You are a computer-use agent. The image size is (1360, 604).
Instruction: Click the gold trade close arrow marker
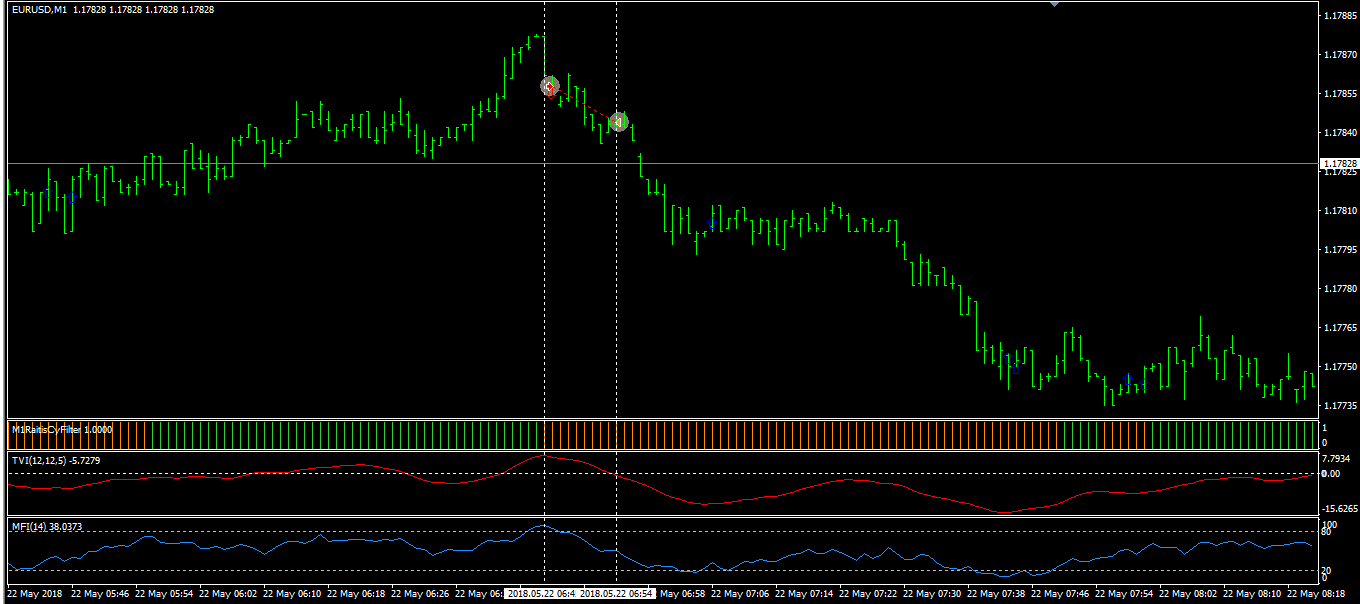pyautogui.click(x=619, y=121)
